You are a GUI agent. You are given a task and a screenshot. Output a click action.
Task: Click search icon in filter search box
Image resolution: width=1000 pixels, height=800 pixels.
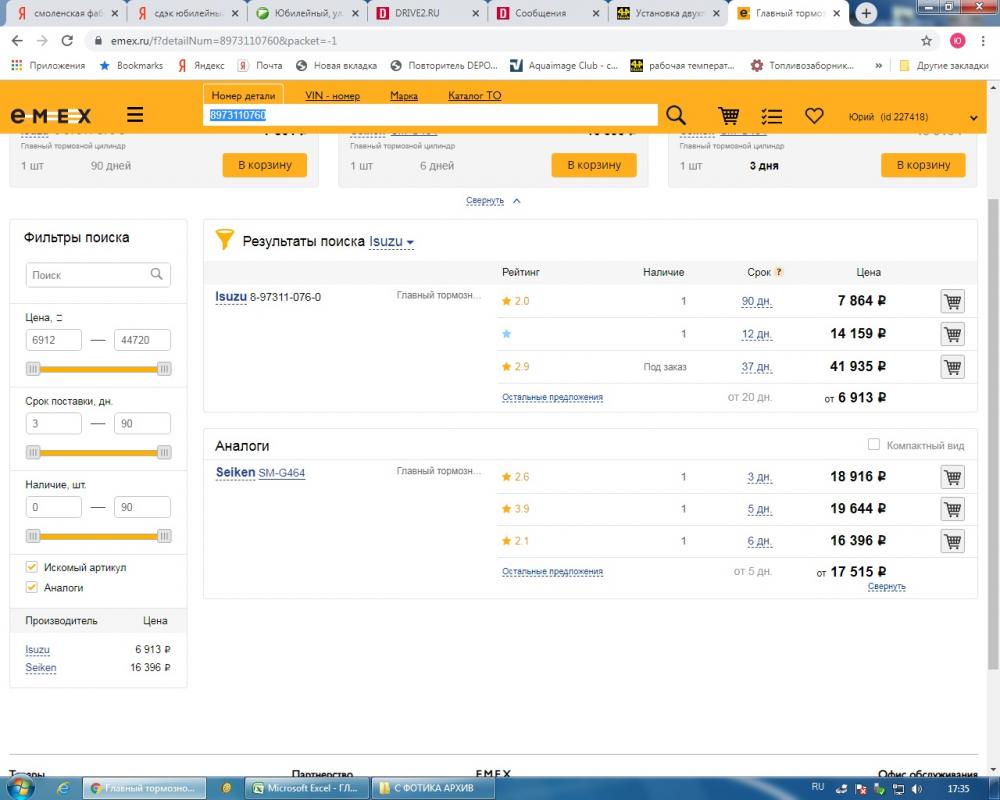156,274
